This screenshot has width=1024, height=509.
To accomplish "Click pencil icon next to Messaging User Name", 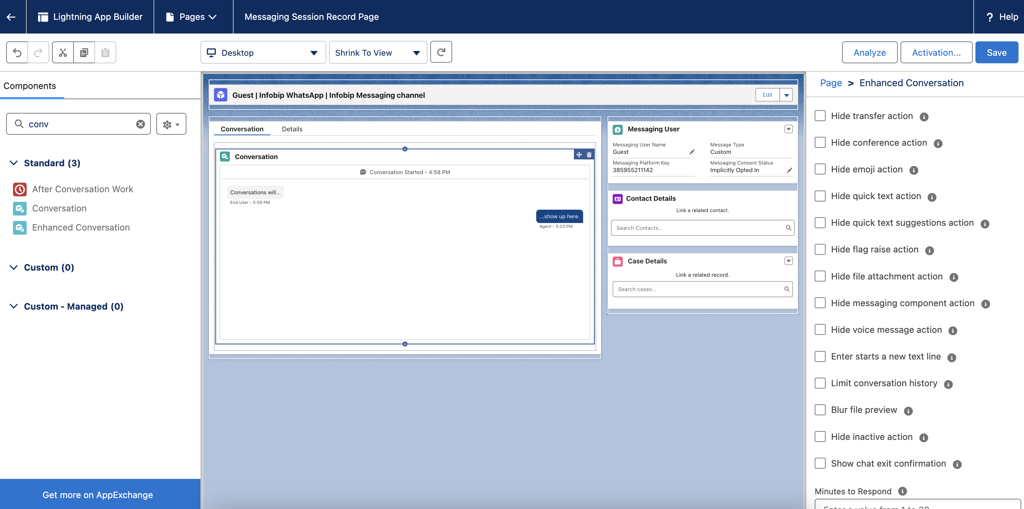I will (692, 152).
